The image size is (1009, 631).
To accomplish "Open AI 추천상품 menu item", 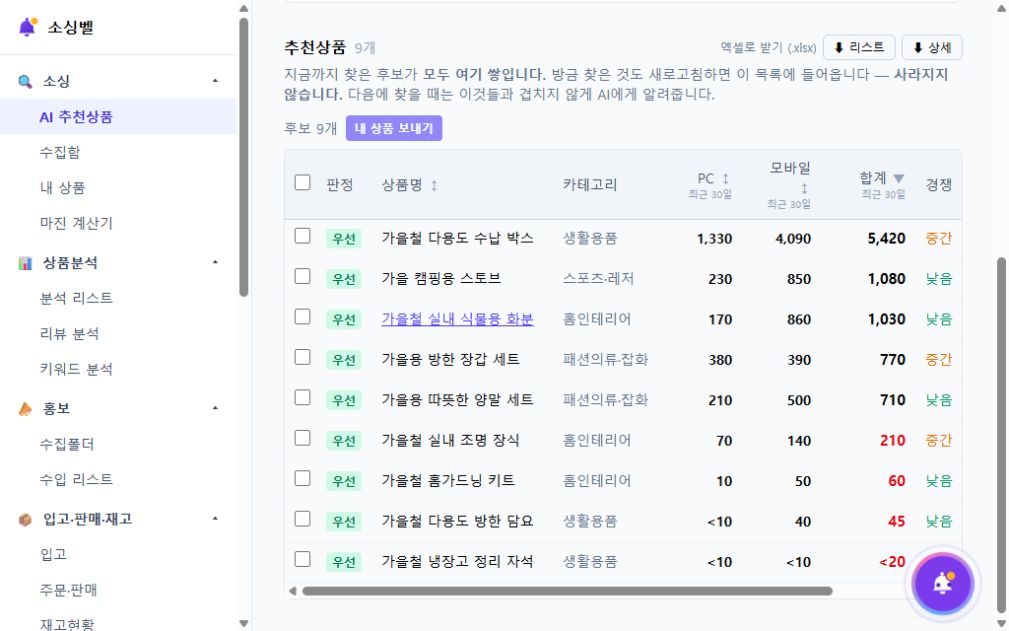I will pyautogui.click(x=118, y=117).
